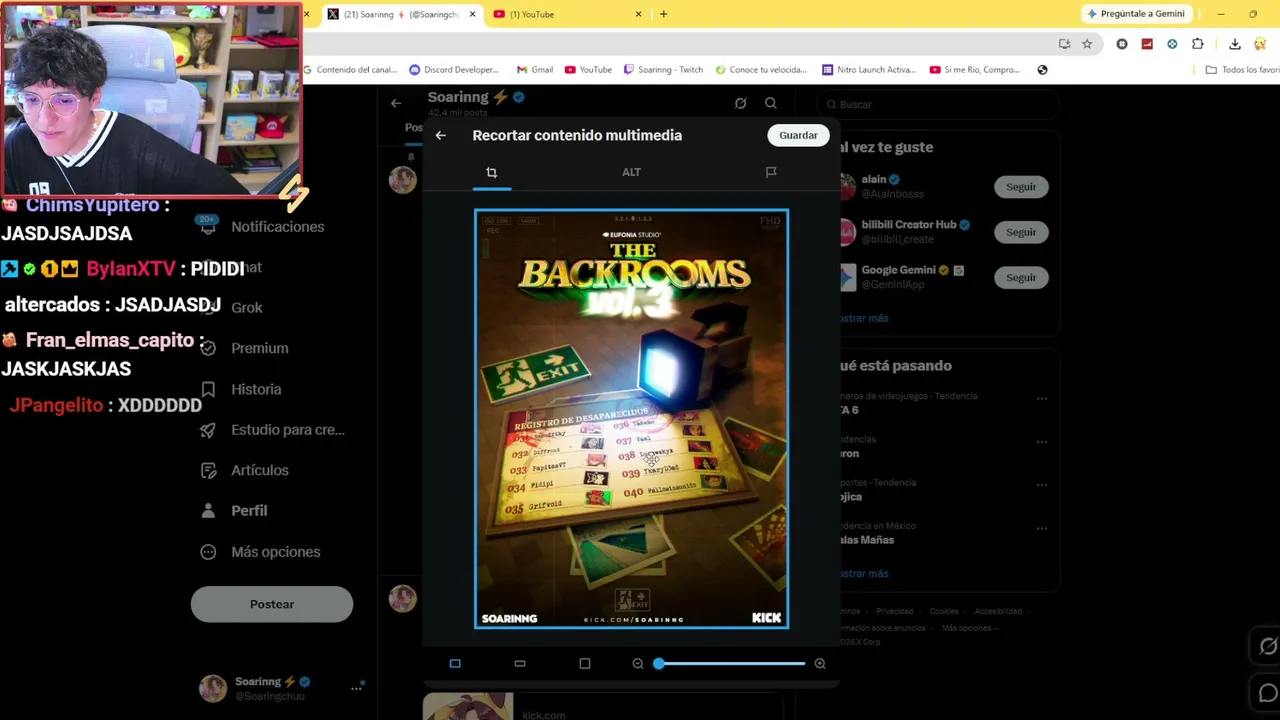Viewport: 1280px width, 720px height.
Task: Go back from the crop media dialog
Action: [x=441, y=135]
